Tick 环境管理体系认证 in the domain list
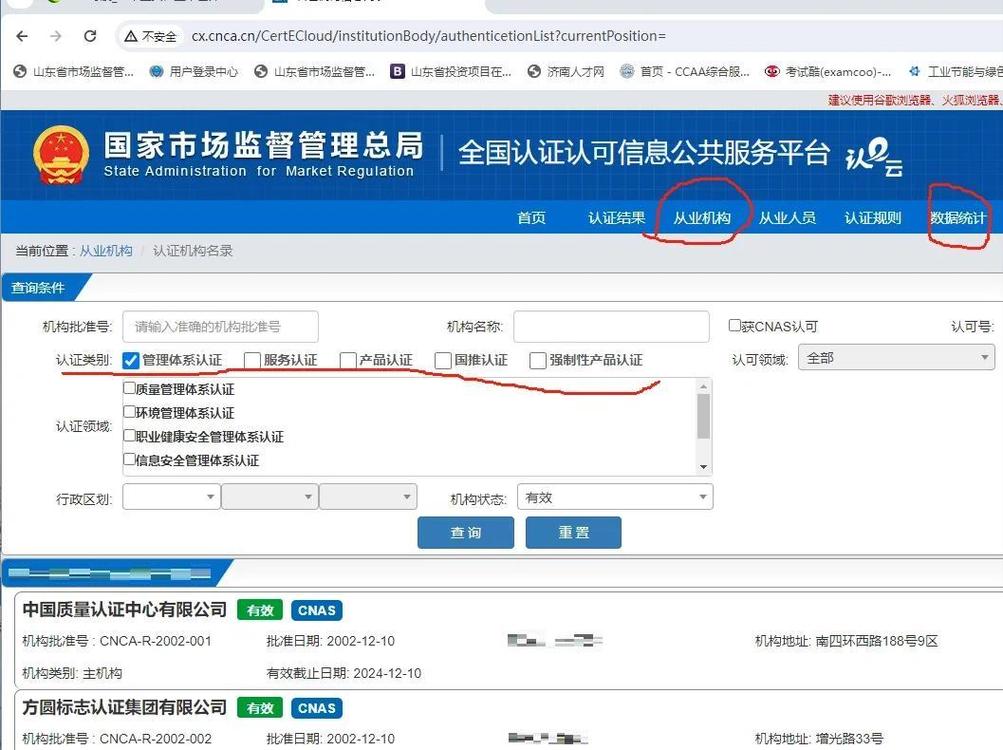 pyautogui.click(x=130, y=411)
